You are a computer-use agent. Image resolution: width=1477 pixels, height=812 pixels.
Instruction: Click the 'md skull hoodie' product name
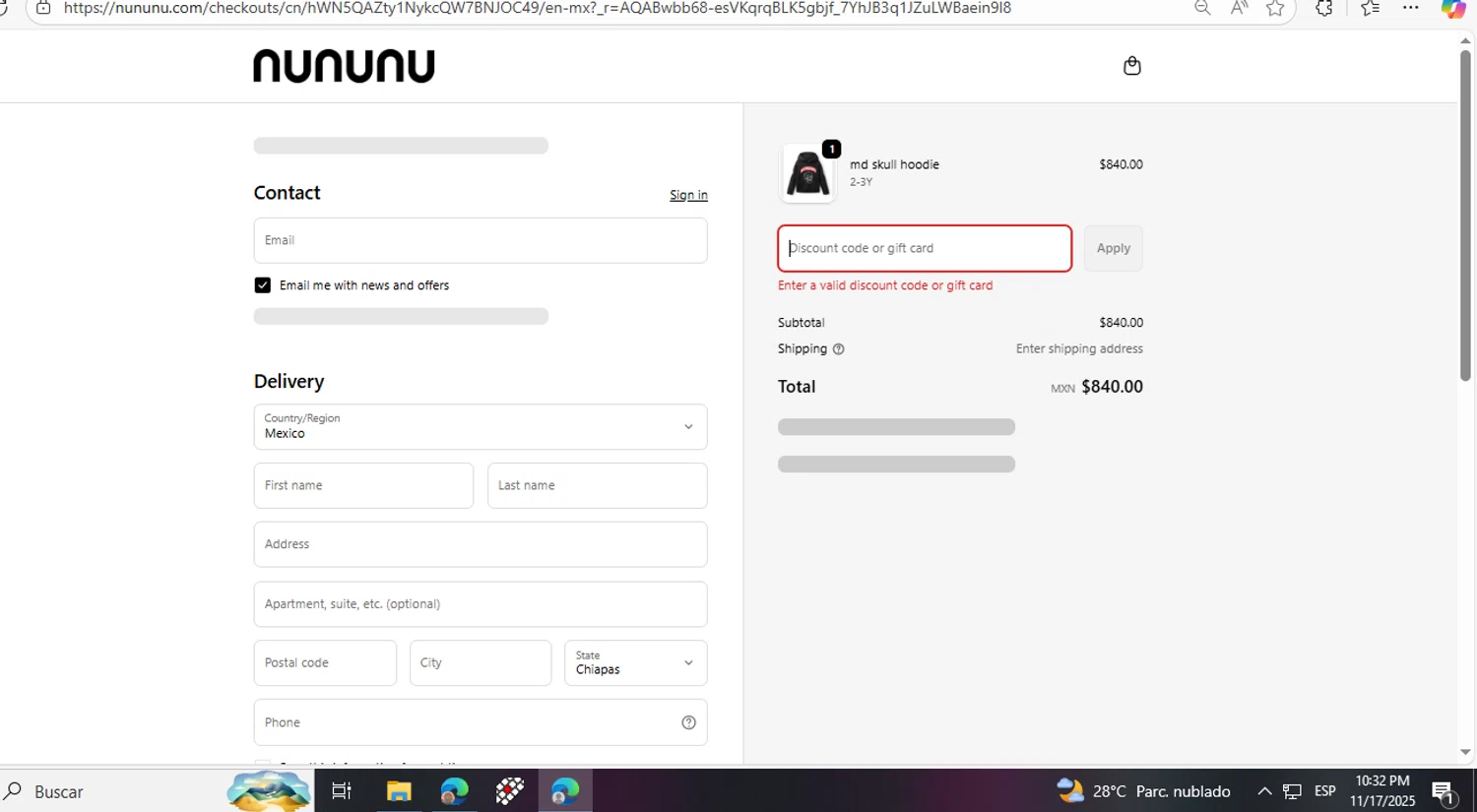pos(894,164)
